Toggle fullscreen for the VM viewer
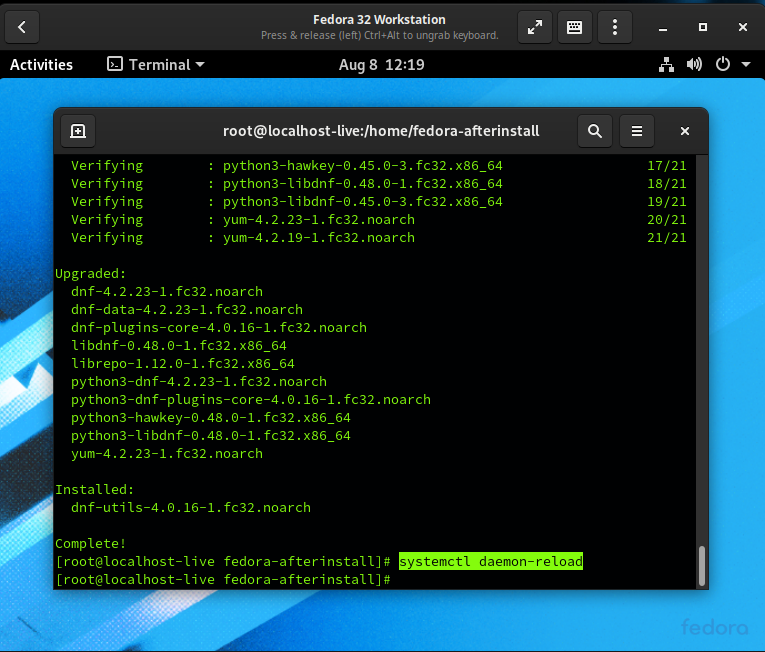The width and height of the screenshot is (765, 652). [535, 27]
